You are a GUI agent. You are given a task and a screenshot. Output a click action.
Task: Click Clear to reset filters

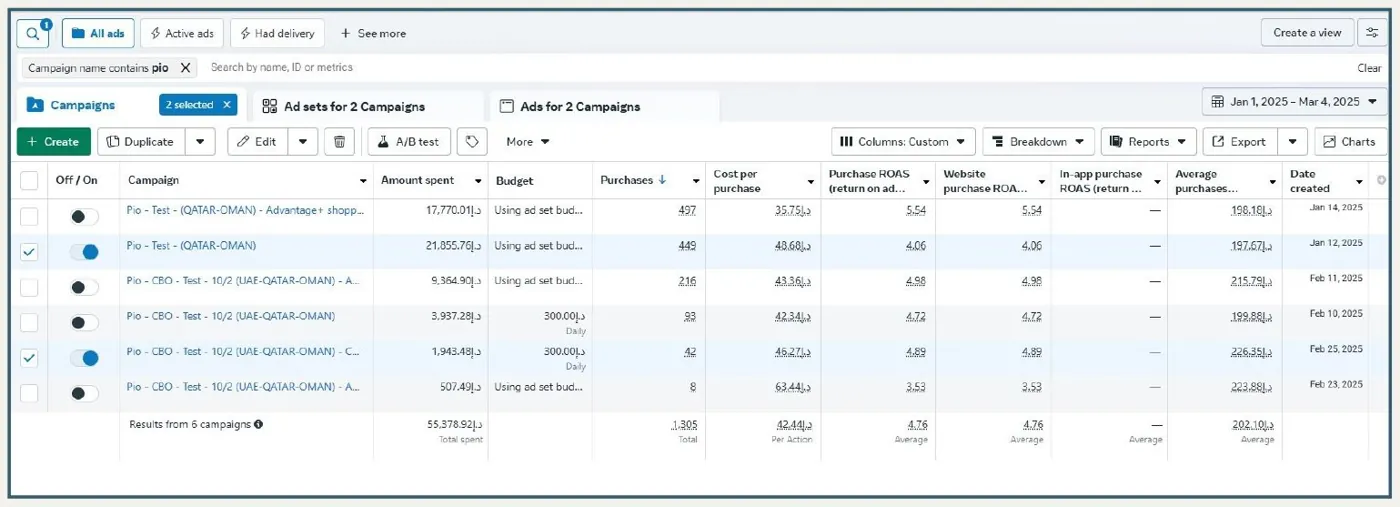[x=1369, y=68]
